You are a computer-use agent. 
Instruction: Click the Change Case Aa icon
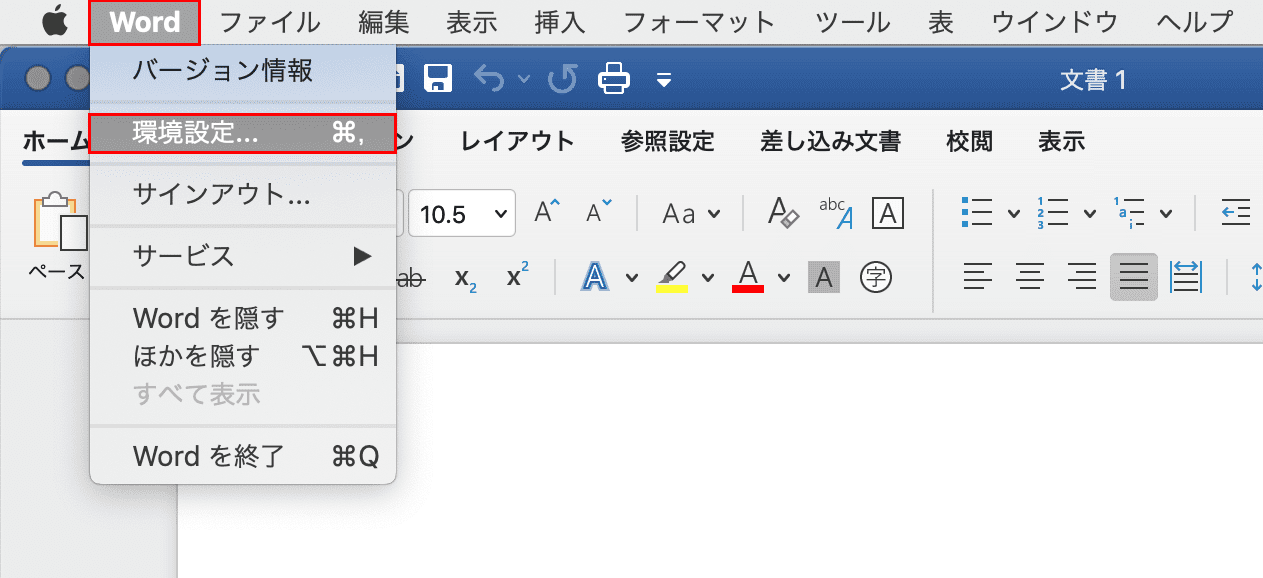pos(679,213)
